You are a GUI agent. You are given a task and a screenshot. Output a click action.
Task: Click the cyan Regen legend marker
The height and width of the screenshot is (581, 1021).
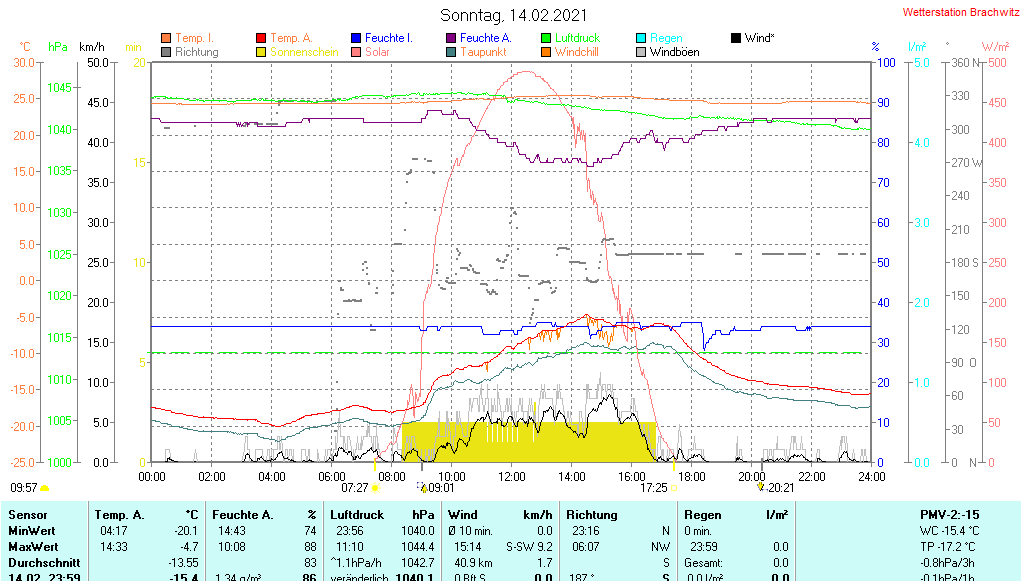(641, 38)
